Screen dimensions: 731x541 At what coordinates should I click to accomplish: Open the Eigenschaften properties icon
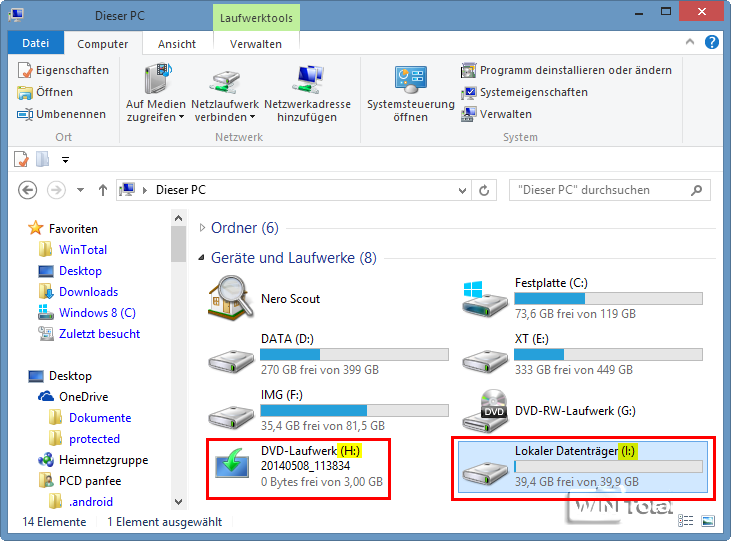click(25, 70)
